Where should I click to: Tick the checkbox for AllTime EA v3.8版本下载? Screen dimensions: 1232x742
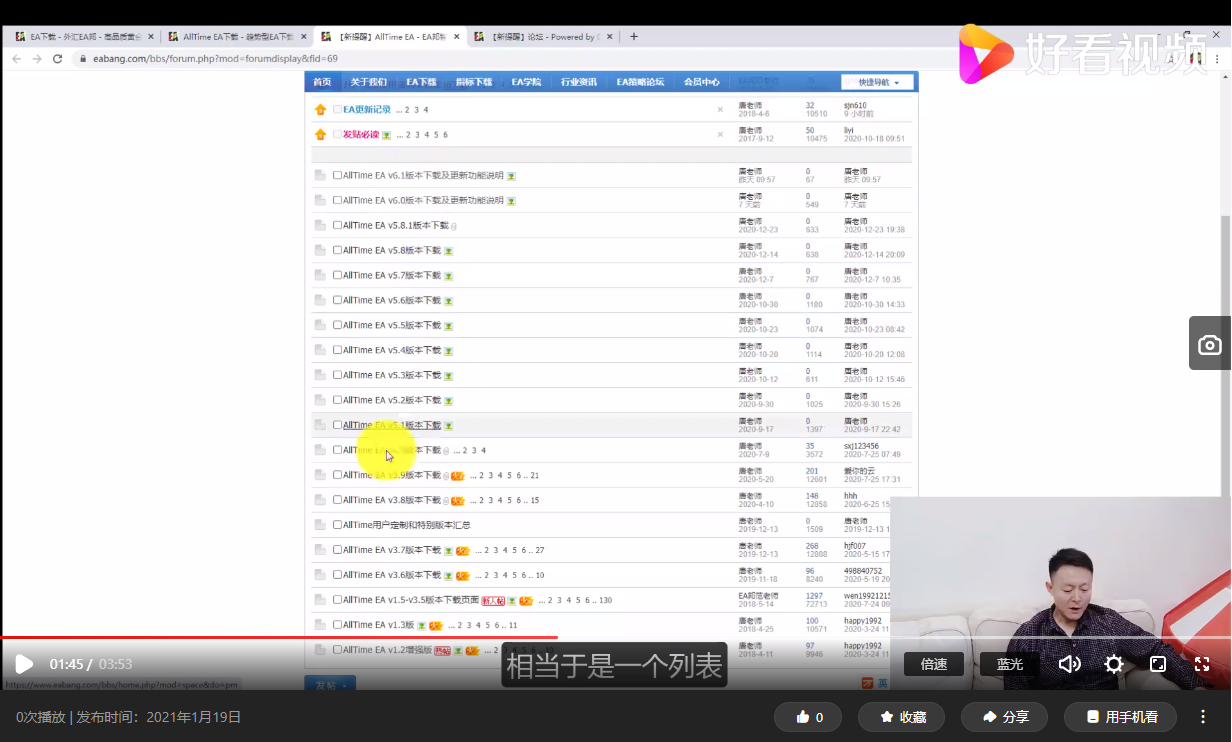click(x=337, y=500)
